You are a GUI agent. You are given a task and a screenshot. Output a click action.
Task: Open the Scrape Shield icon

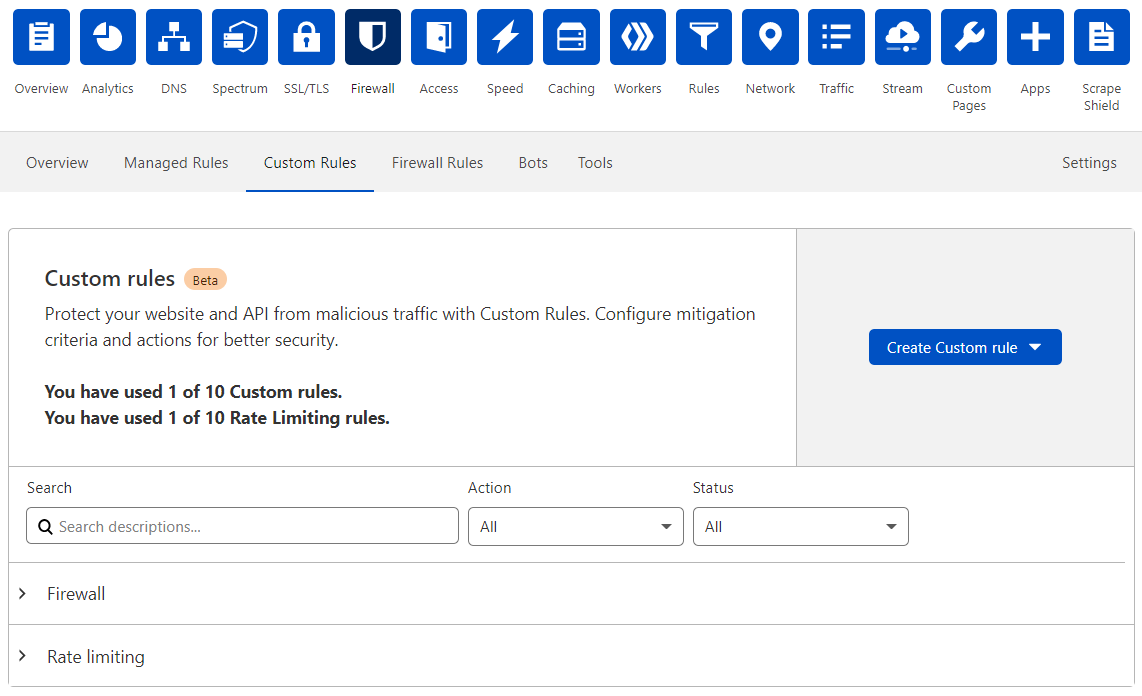pyautogui.click(x=1101, y=37)
